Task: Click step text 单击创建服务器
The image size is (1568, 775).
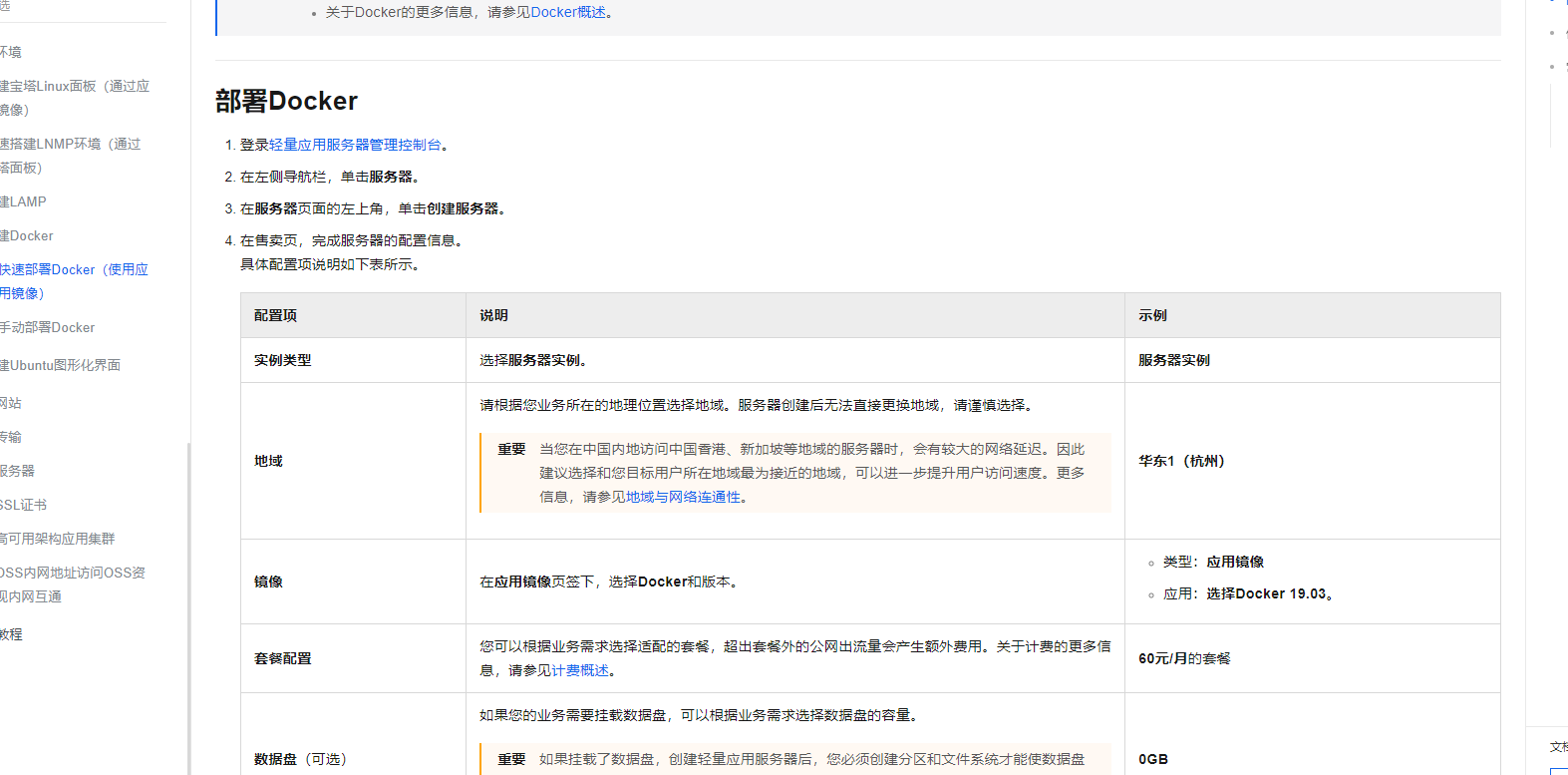Action: pyautogui.click(x=452, y=208)
